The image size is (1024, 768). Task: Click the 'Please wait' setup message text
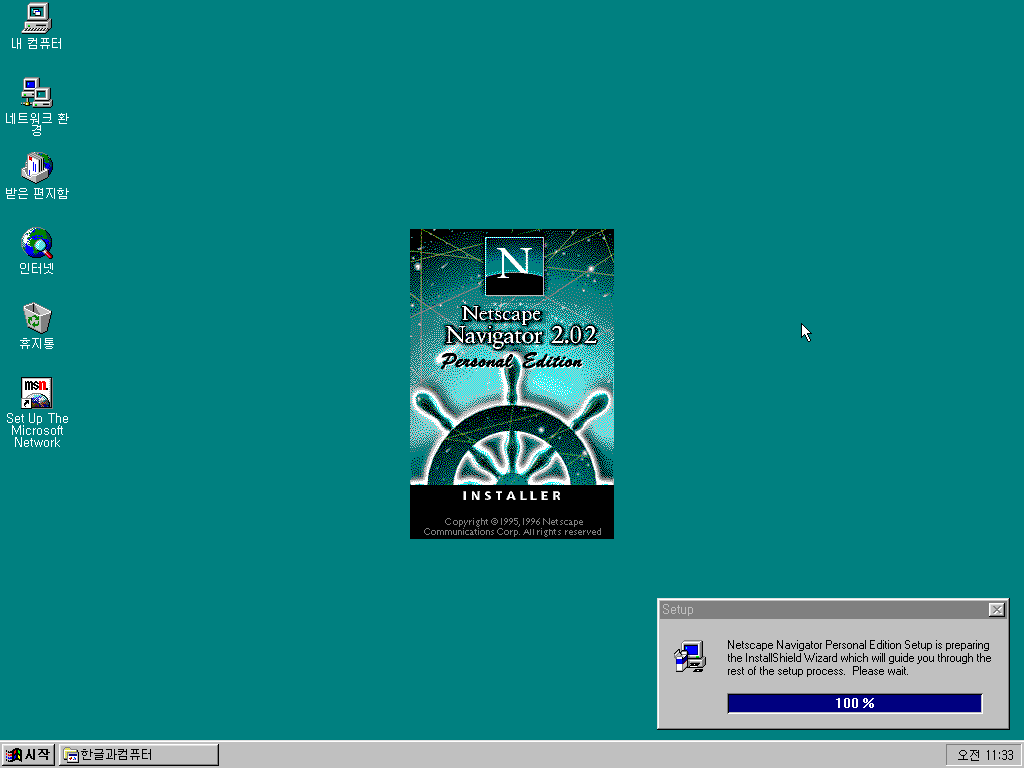click(880, 671)
